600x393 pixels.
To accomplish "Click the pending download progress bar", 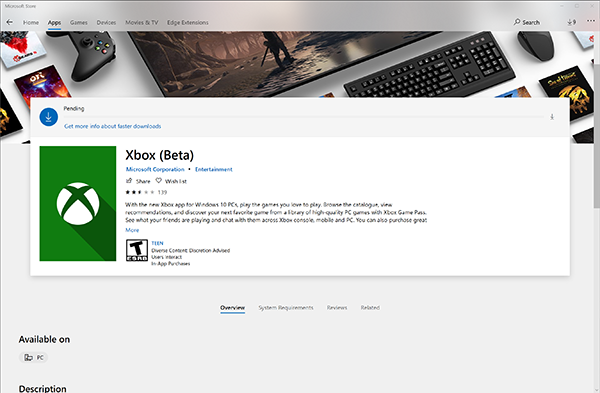I will click(304, 117).
